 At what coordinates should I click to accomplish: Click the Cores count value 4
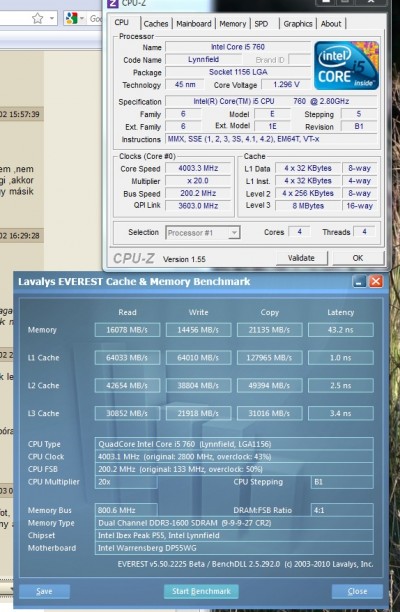point(299,232)
